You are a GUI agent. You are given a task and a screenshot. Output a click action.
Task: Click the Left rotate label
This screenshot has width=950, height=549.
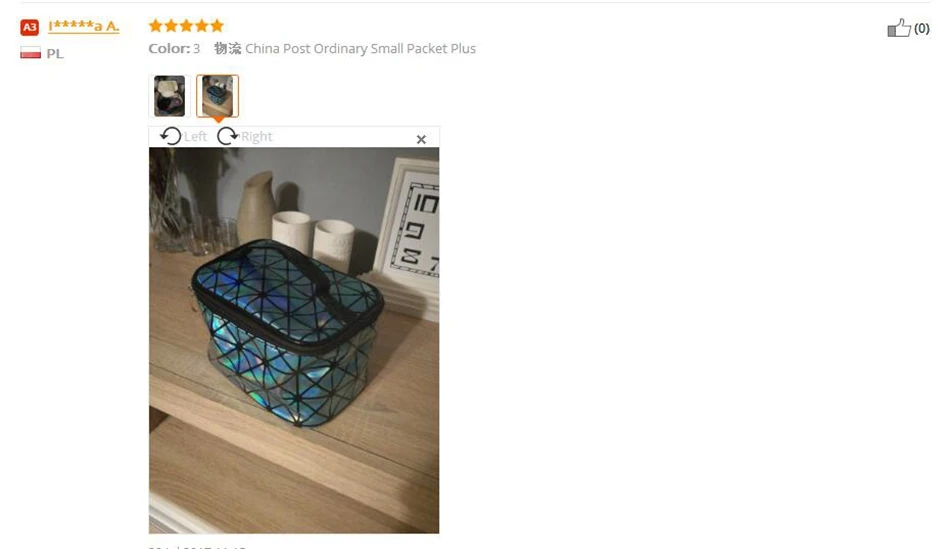[x=195, y=137]
